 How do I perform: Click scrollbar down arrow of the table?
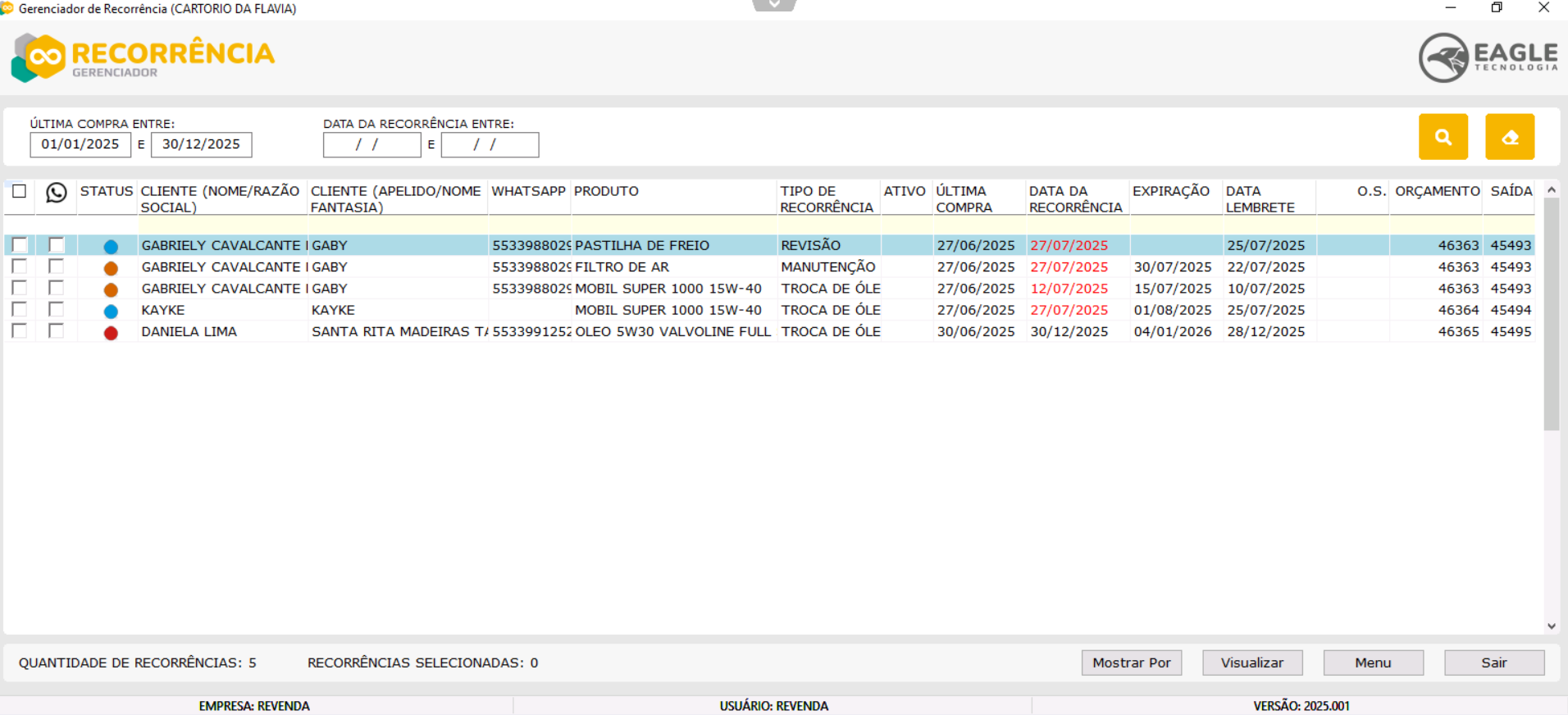[1551, 626]
